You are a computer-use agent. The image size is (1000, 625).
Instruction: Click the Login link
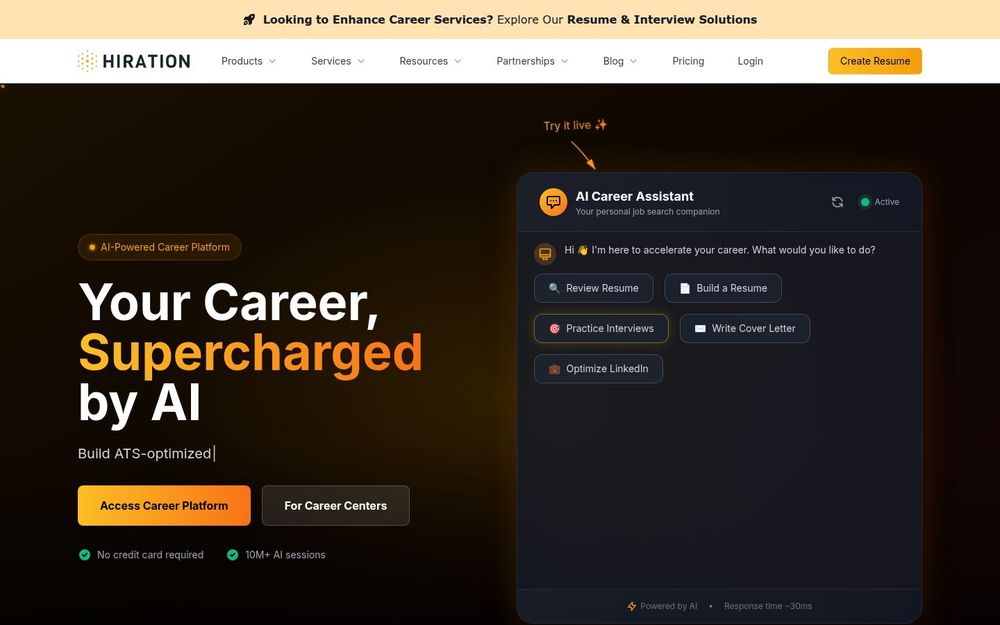point(750,61)
